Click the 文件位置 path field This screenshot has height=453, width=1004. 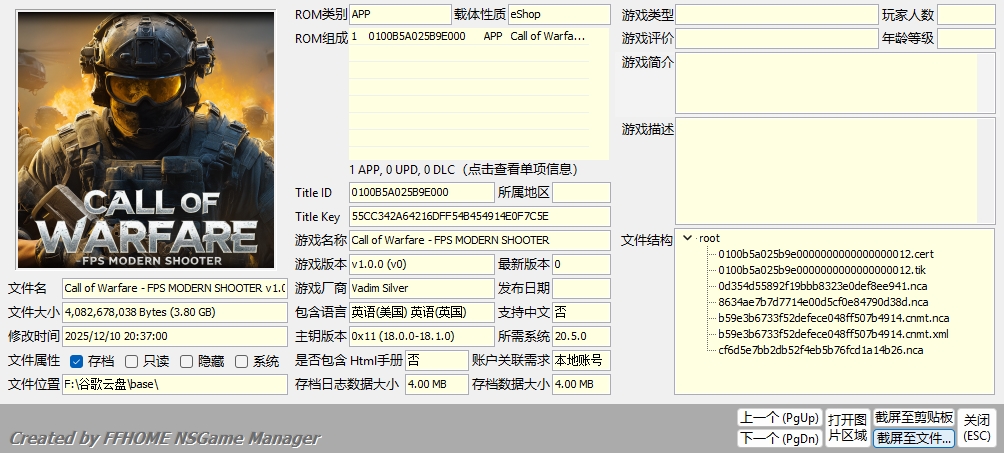tap(174, 385)
